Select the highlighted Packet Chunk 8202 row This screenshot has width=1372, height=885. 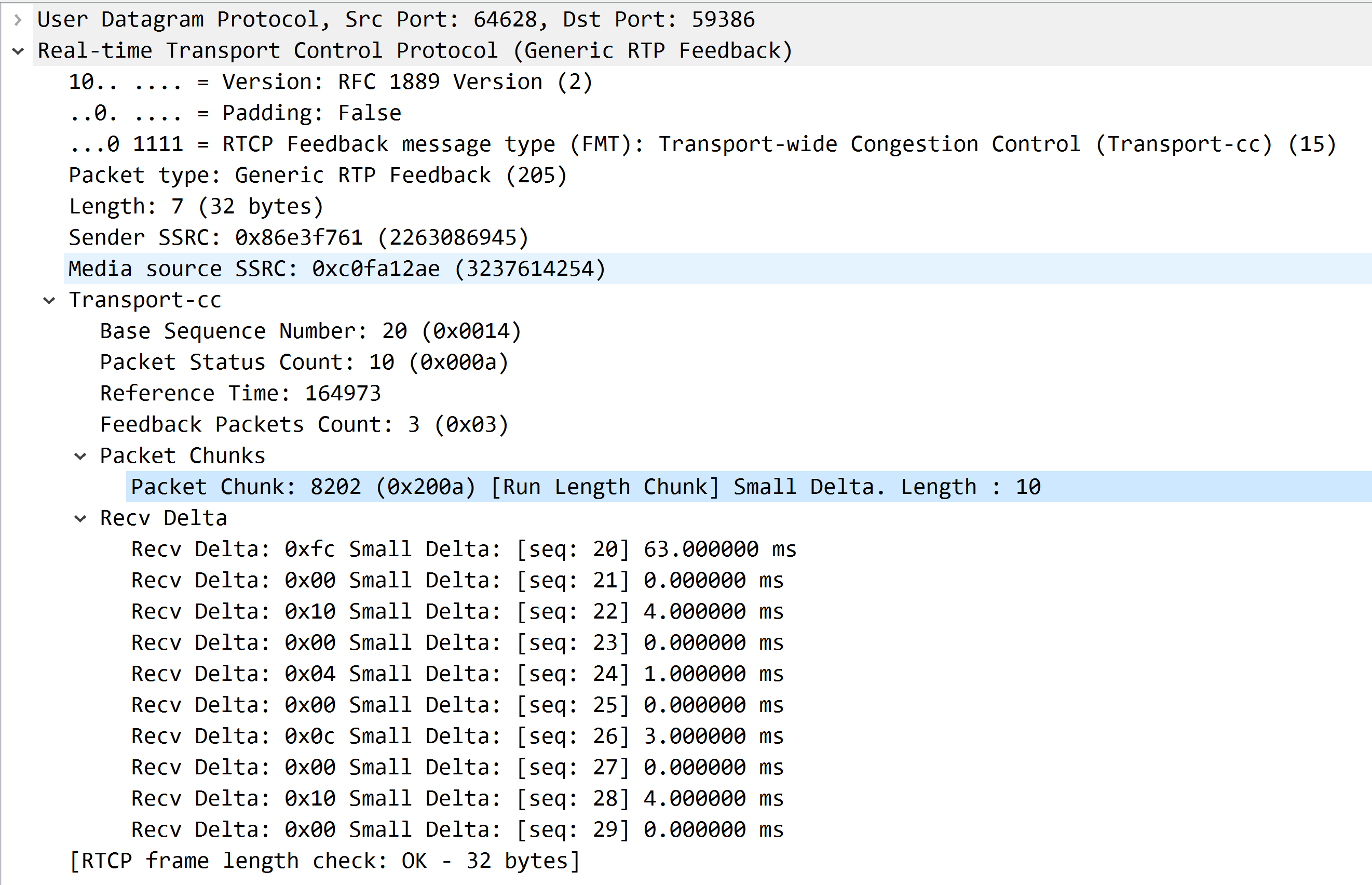(574, 486)
